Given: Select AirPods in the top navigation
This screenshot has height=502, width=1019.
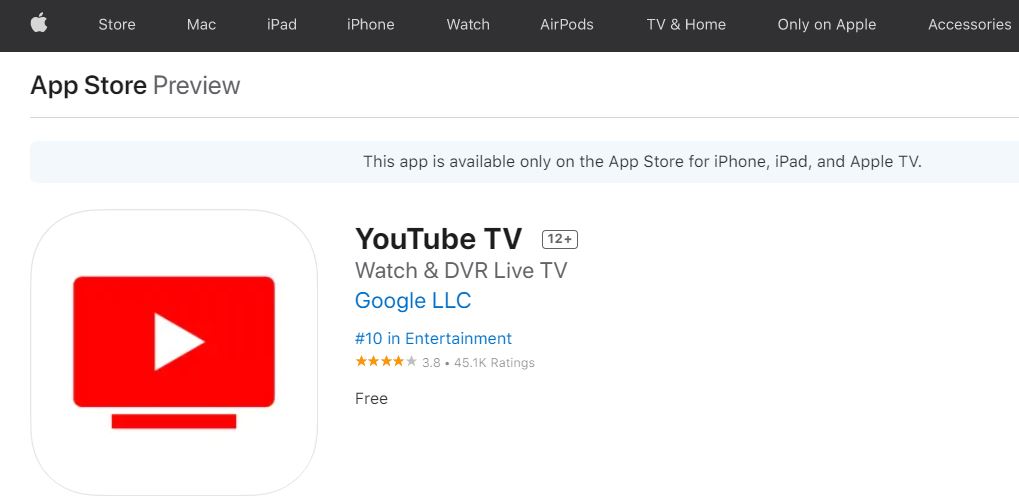Looking at the screenshot, I should (x=567, y=25).
